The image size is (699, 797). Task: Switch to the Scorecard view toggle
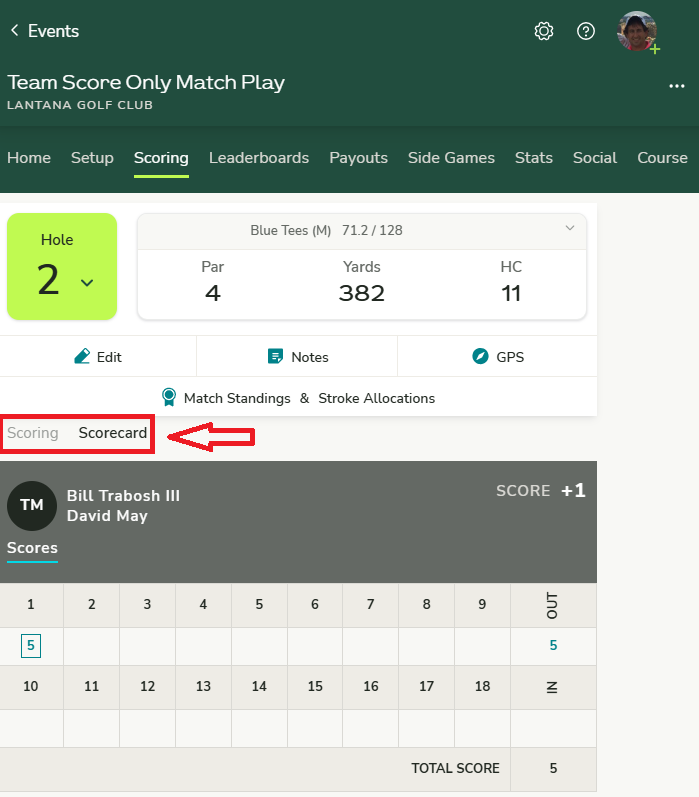[x=113, y=433]
